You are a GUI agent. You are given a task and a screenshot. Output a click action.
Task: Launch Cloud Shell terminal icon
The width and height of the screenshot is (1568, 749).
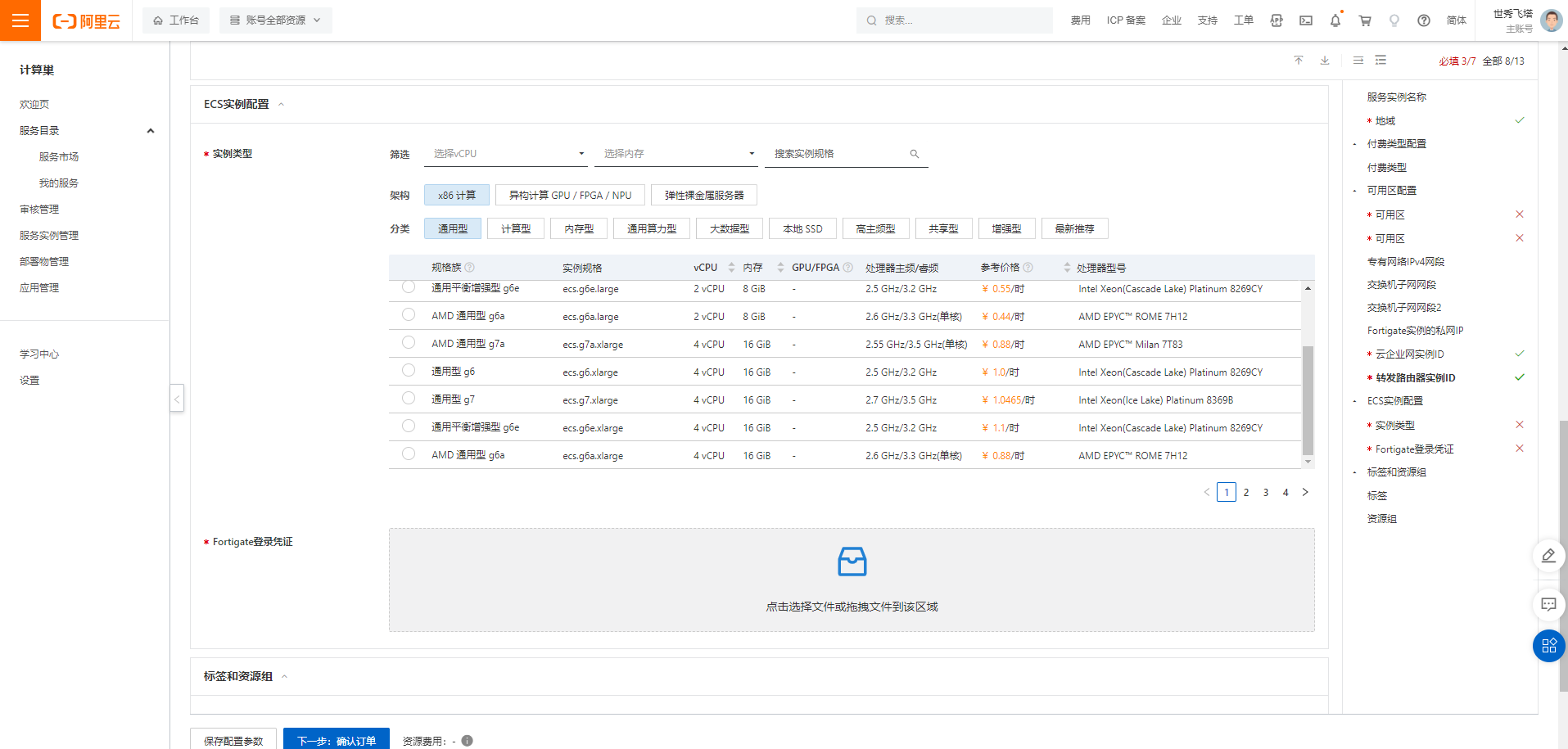coord(1306,20)
